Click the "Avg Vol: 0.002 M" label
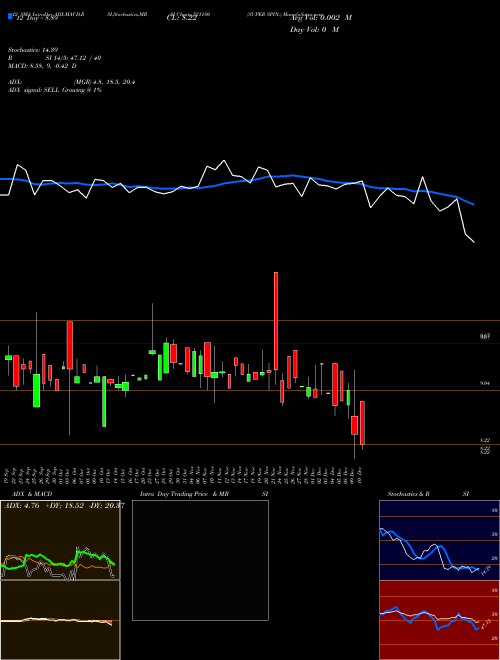Image resolution: width=500 pixels, height=660 pixels. (x=321, y=18)
